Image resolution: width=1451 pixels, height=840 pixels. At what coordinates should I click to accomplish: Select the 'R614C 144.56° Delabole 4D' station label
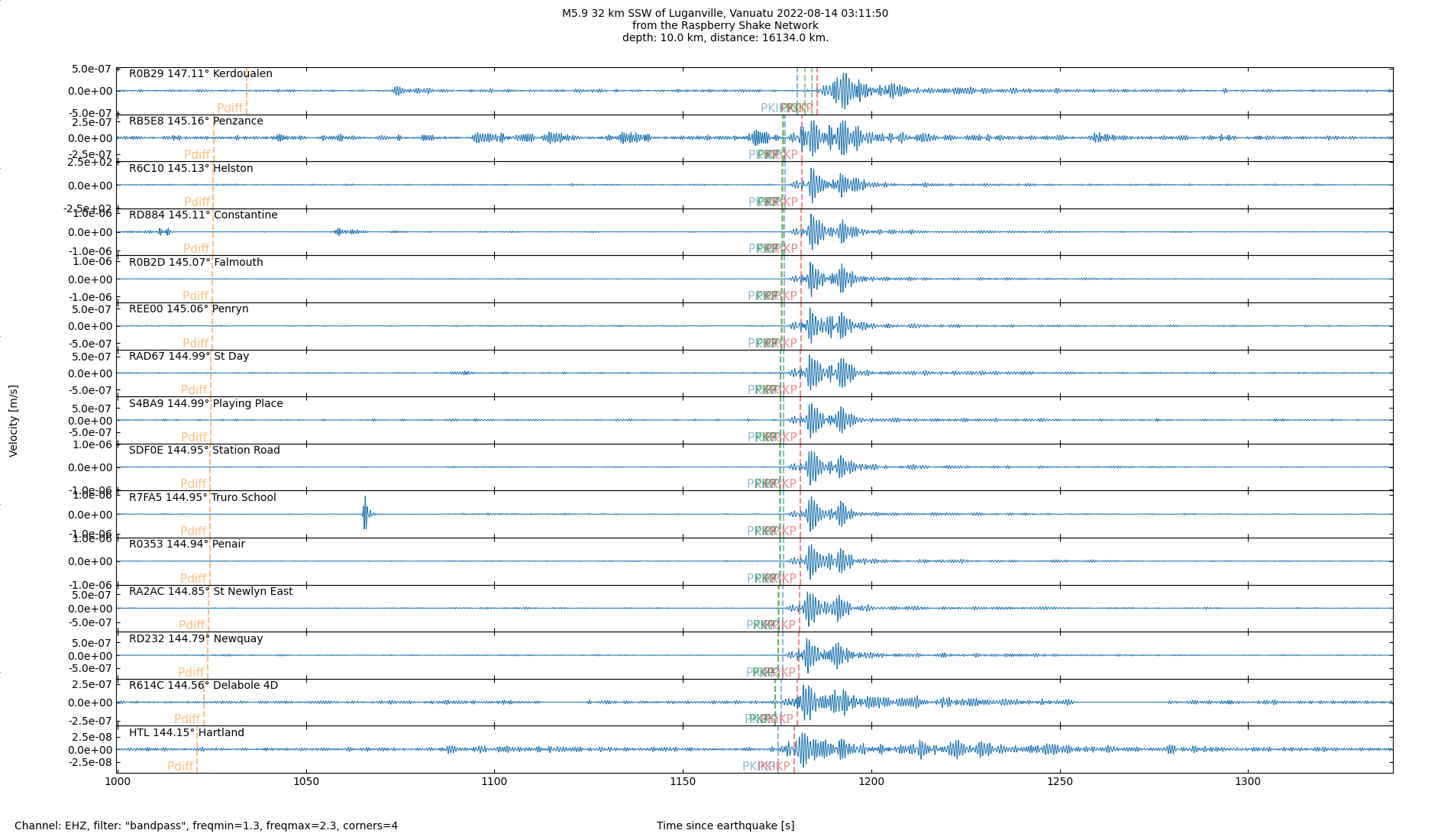click(x=203, y=686)
